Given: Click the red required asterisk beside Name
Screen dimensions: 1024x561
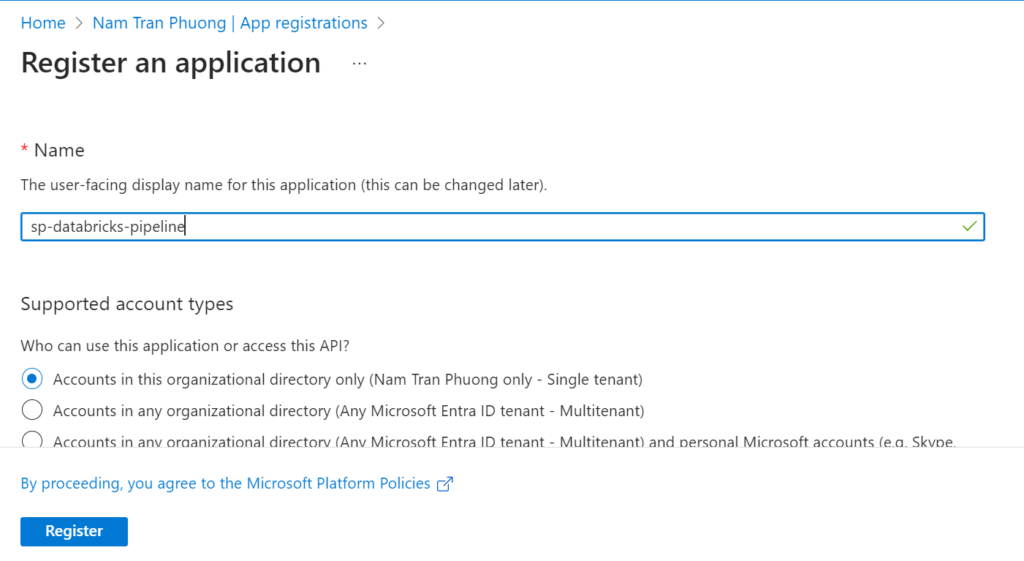Looking at the screenshot, I should pyautogui.click(x=25, y=150).
